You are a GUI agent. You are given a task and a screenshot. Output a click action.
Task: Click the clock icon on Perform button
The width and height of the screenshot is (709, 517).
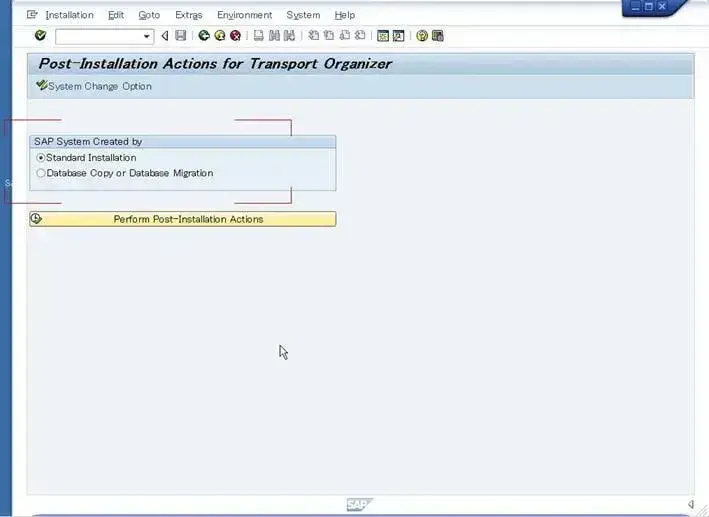point(36,219)
